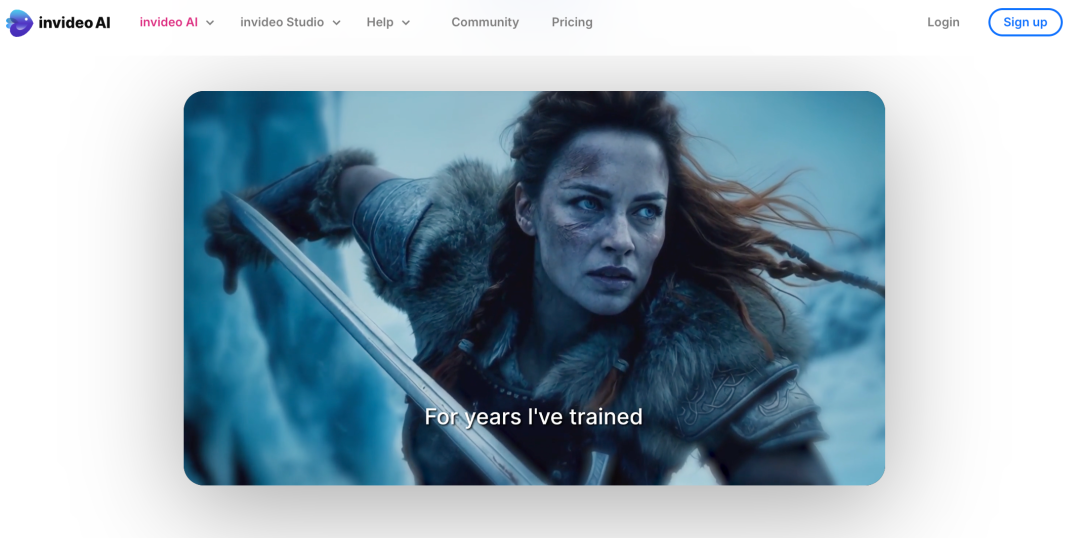
Task: Open the invideo AI menu
Action: pos(169,22)
